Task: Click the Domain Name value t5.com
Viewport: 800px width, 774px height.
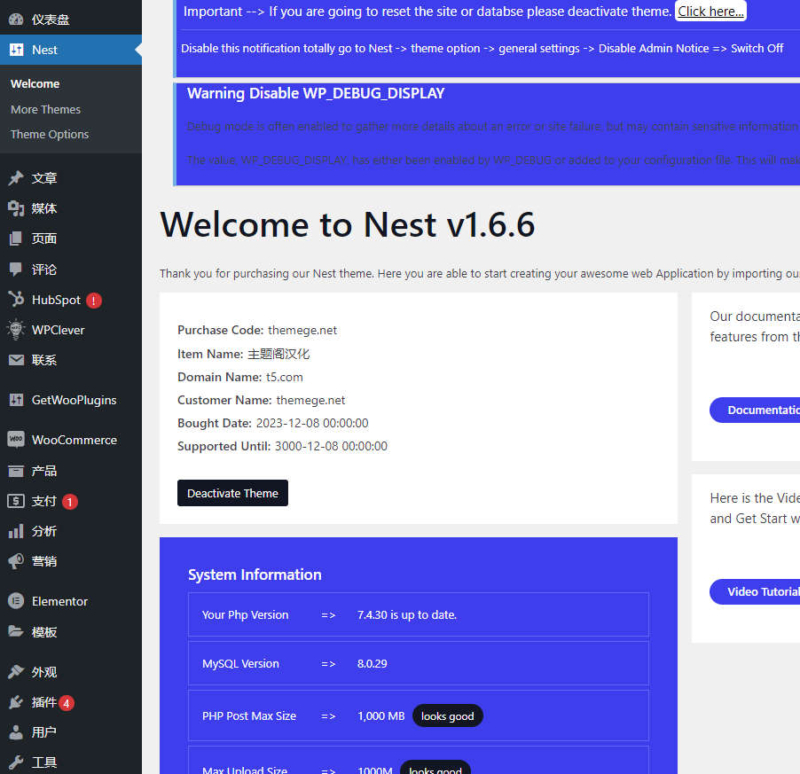Action: tap(284, 377)
